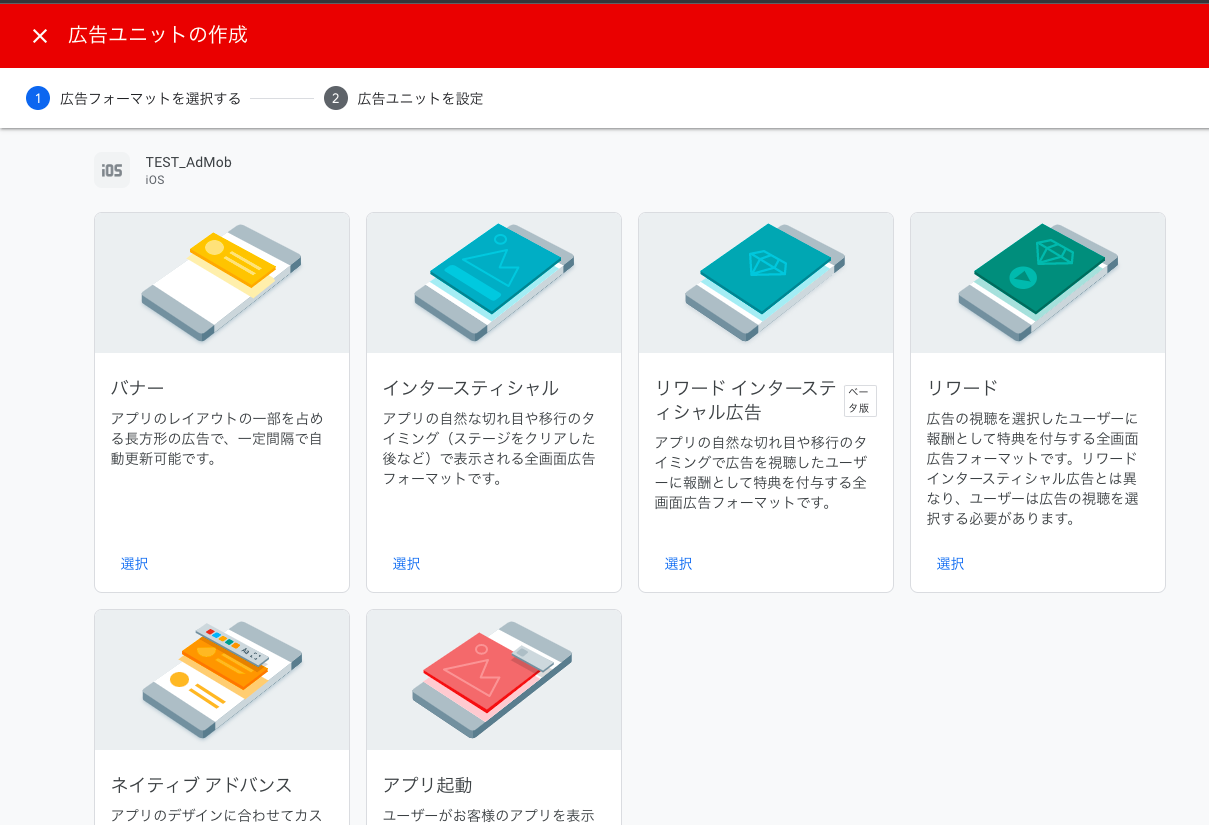Viewport: 1209px width, 825px height.
Task: Click the TEST_AdMob app name
Action: tap(188, 162)
